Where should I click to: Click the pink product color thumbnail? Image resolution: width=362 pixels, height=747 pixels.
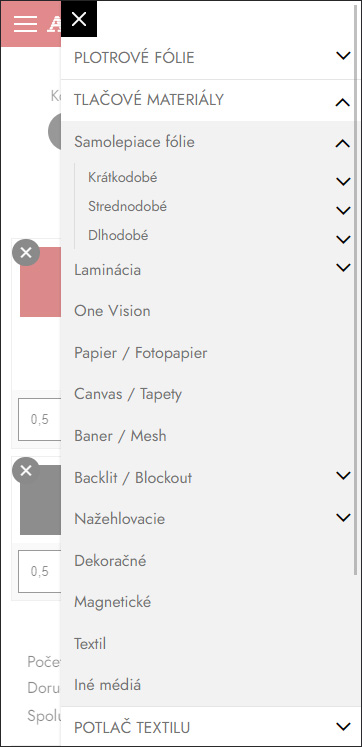[x=40, y=282]
